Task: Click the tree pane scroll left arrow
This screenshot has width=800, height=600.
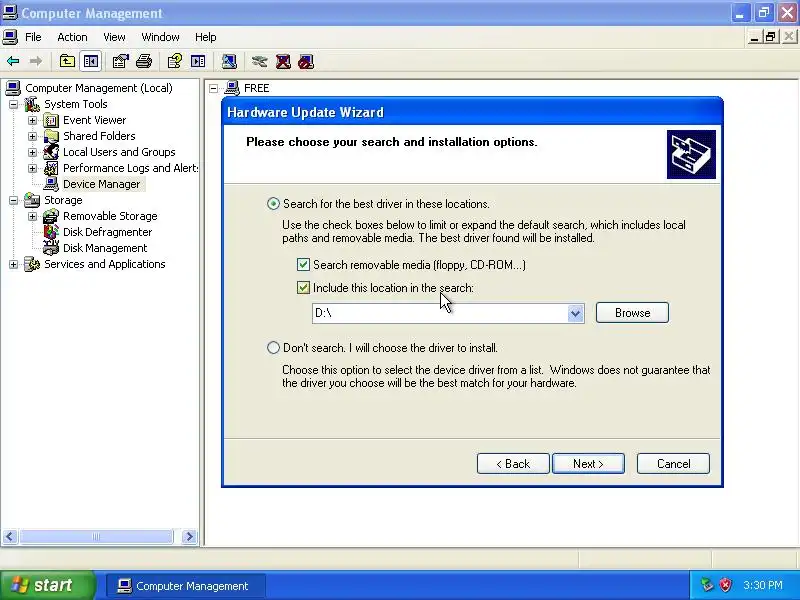Action: point(10,536)
